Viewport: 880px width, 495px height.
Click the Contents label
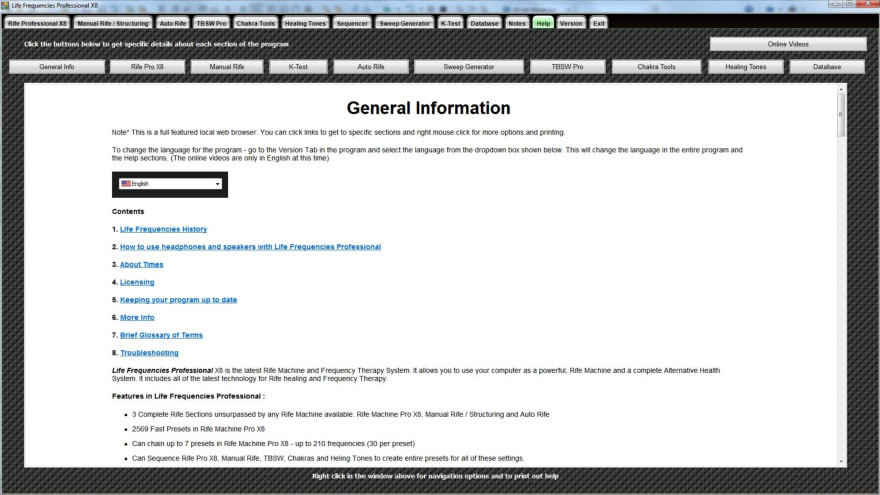(x=128, y=212)
